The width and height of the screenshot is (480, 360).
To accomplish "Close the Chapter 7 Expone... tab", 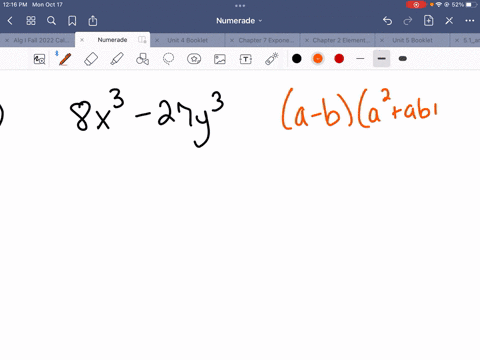I will pyautogui.click(x=232, y=40).
